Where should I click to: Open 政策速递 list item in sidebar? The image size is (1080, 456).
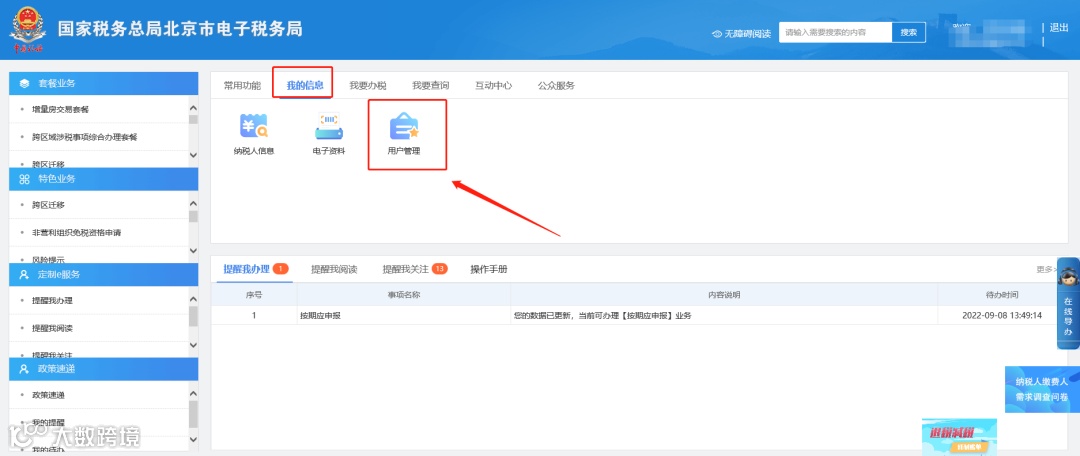pyautogui.click(x=48, y=395)
